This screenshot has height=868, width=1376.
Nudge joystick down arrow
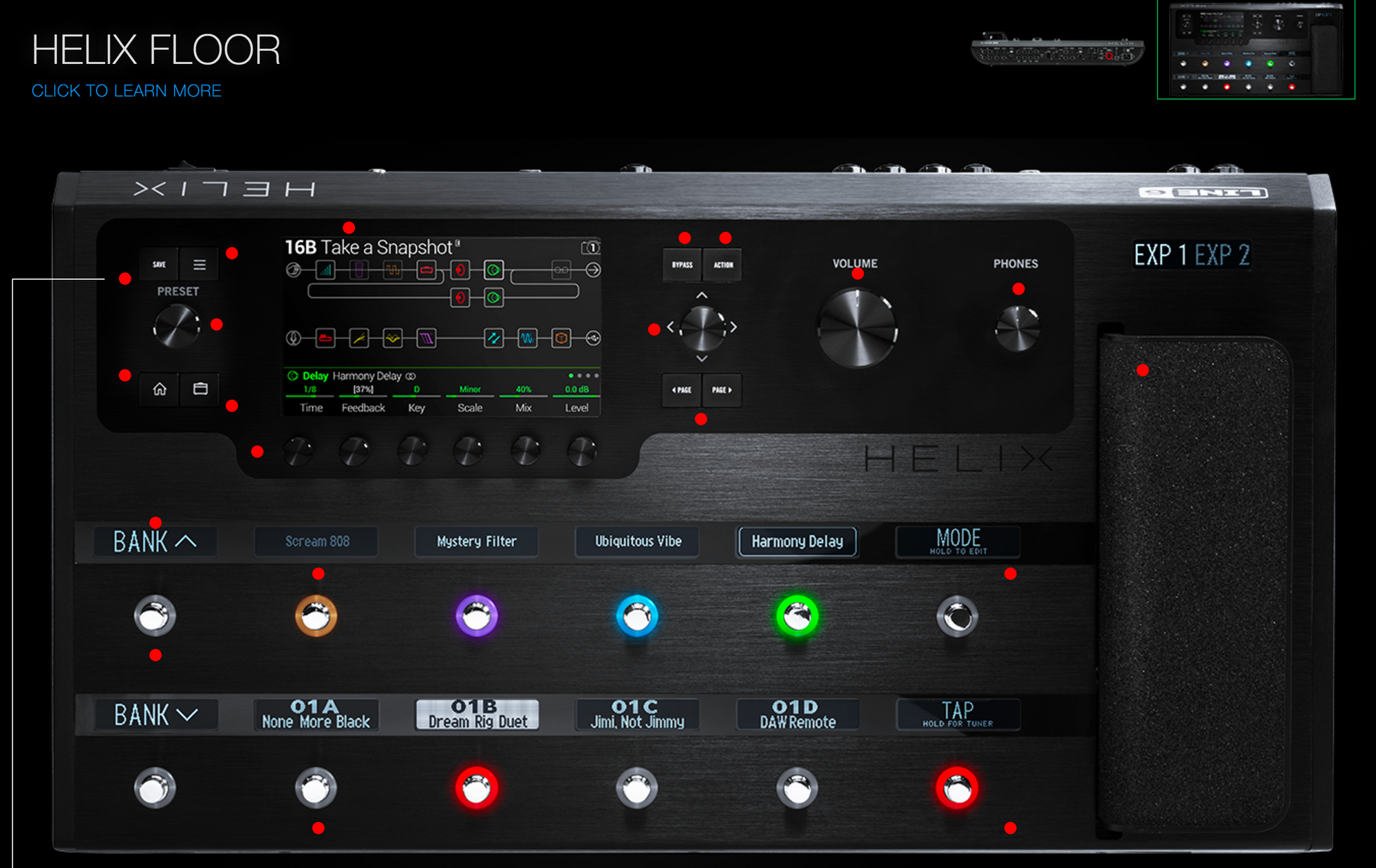[702, 358]
